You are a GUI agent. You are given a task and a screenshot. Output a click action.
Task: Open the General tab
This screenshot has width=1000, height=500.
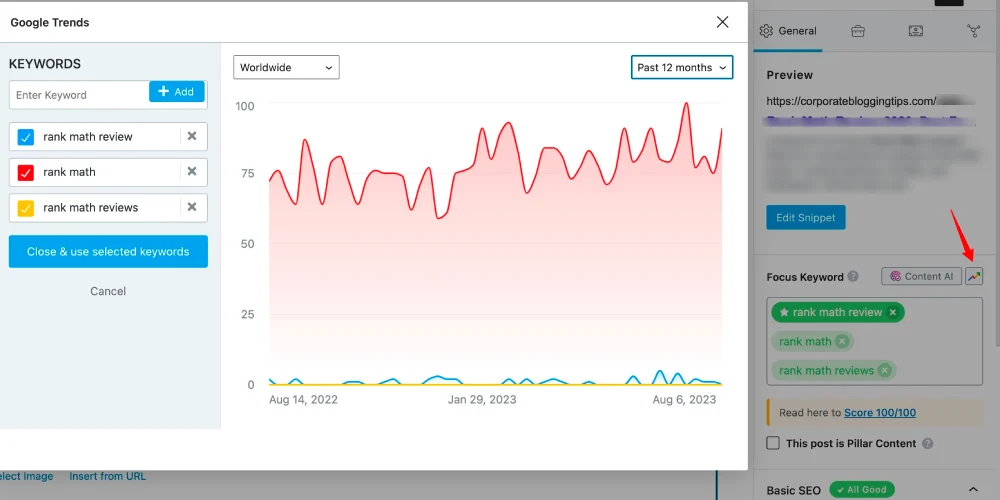pos(788,31)
